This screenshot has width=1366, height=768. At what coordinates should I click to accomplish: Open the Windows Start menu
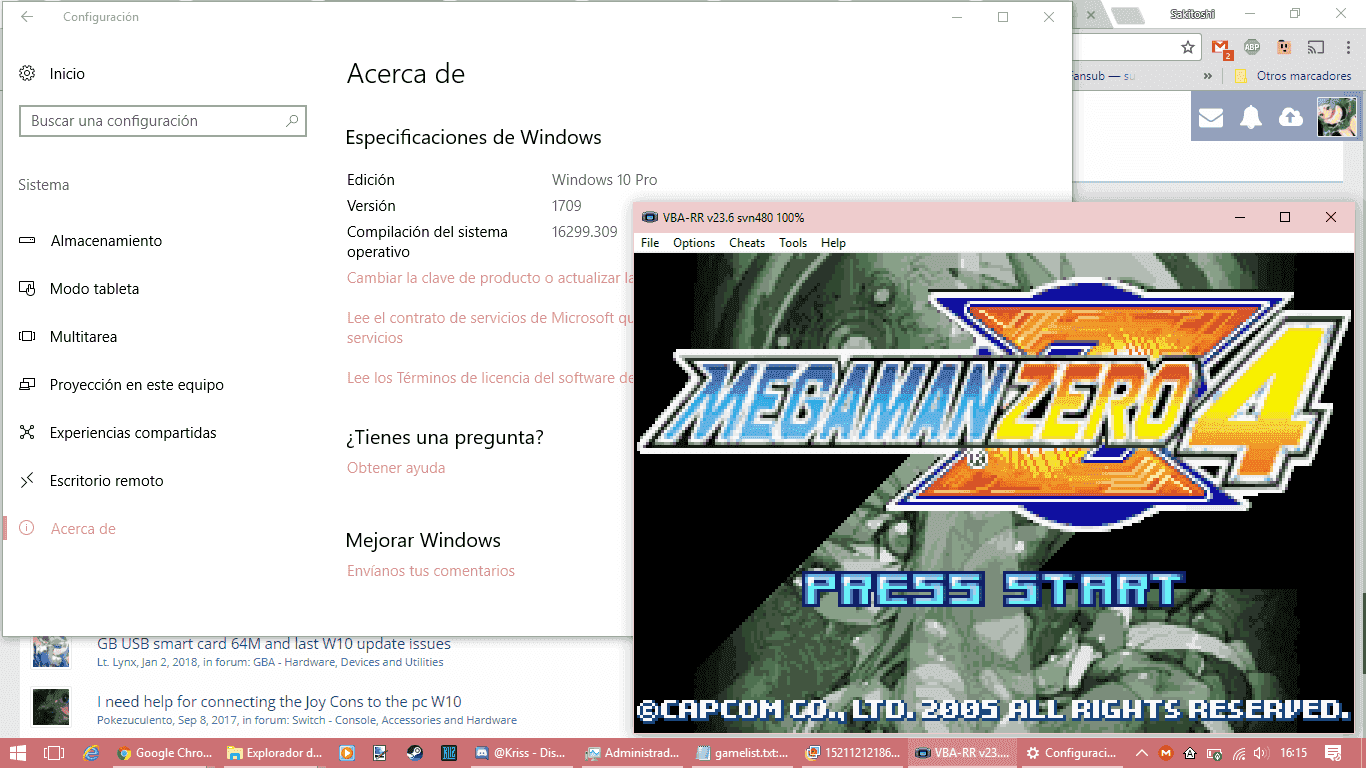[x=20, y=753]
